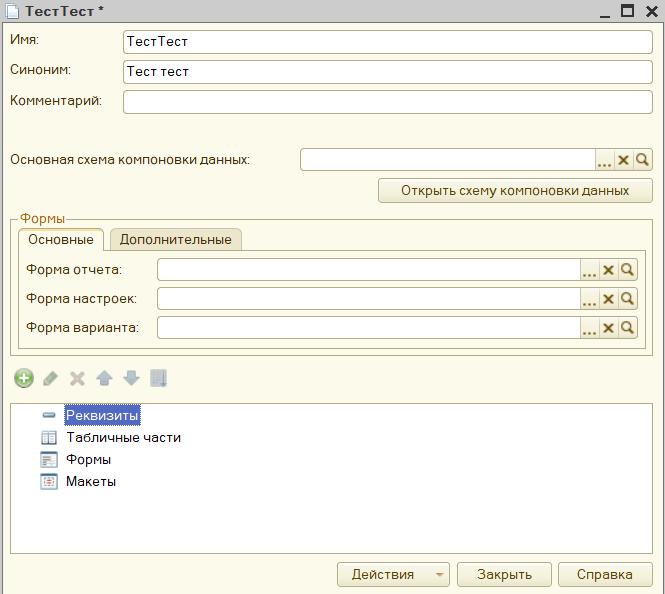The width and height of the screenshot is (665, 594).
Task: Click ellipsis button for Форма настроек
Action: (590, 299)
